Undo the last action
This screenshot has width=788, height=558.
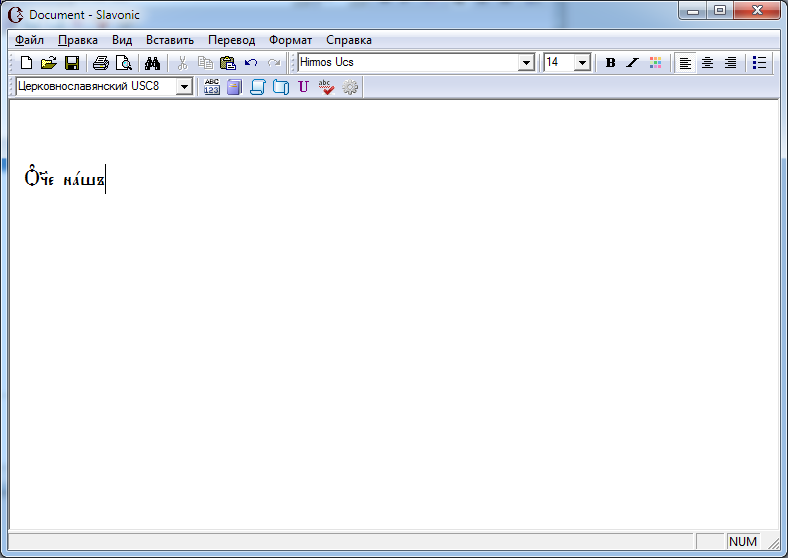pos(251,63)
